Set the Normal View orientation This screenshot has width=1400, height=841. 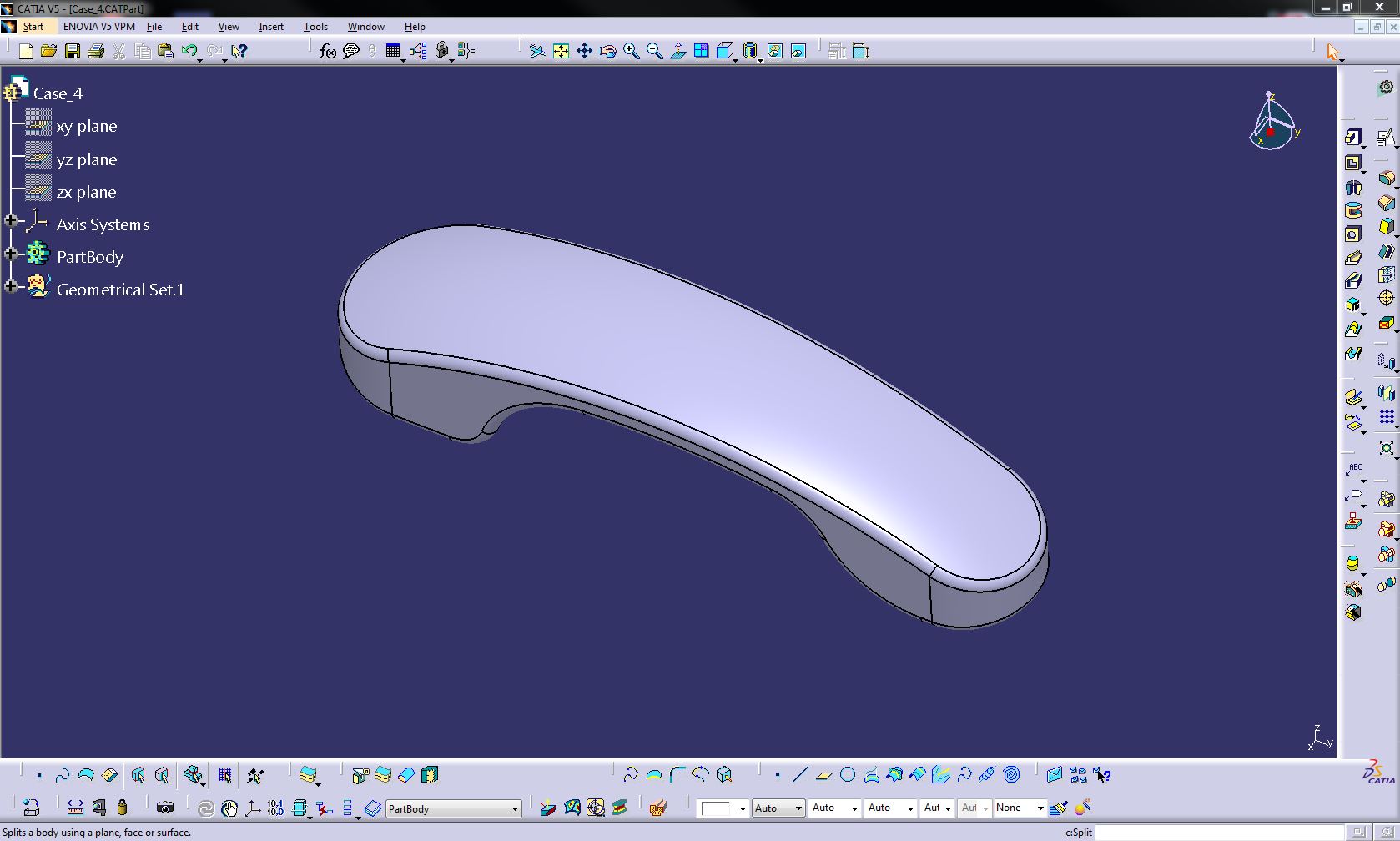[678, 52]
